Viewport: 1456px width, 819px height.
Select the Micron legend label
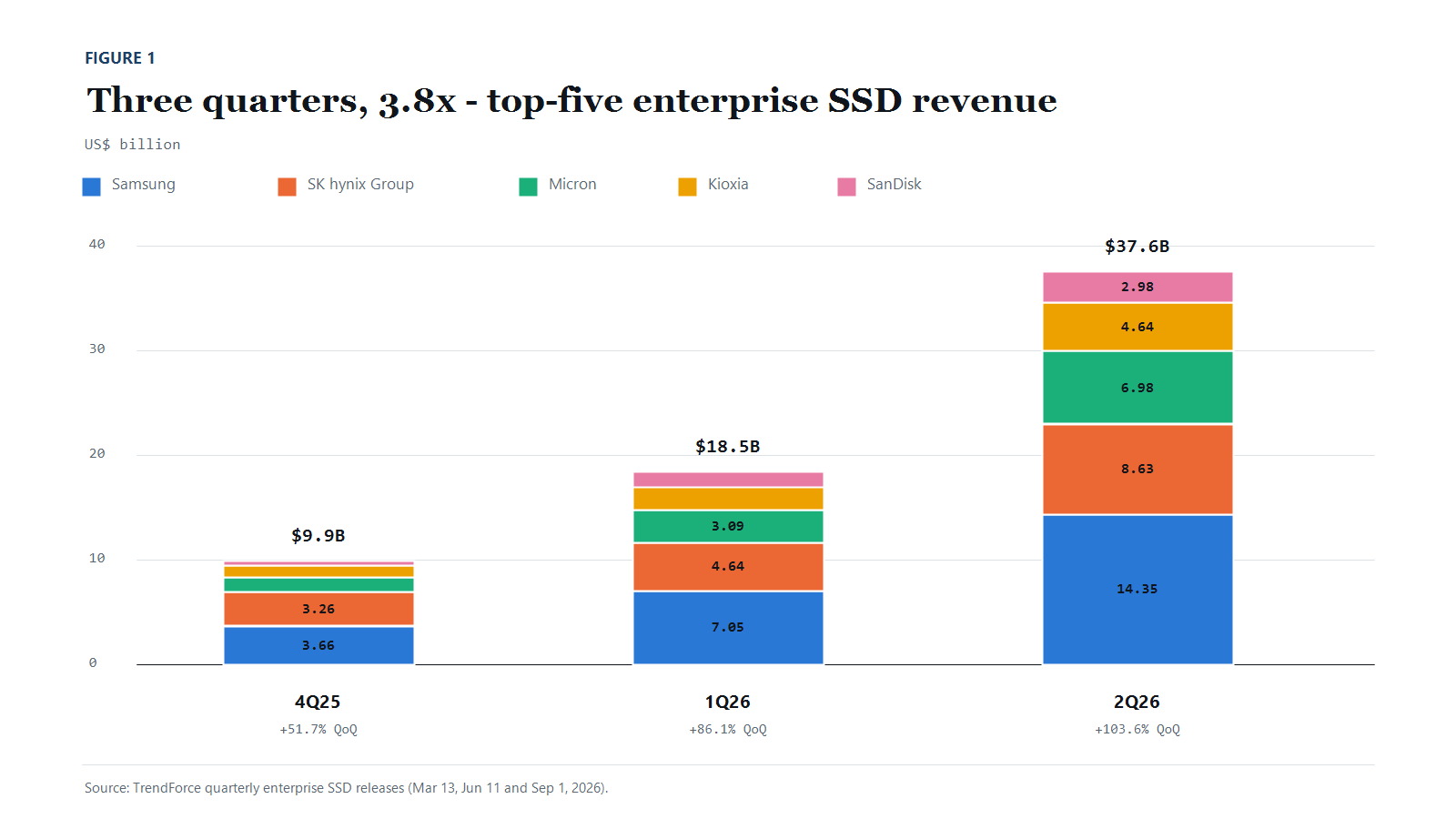pos(572,185)
